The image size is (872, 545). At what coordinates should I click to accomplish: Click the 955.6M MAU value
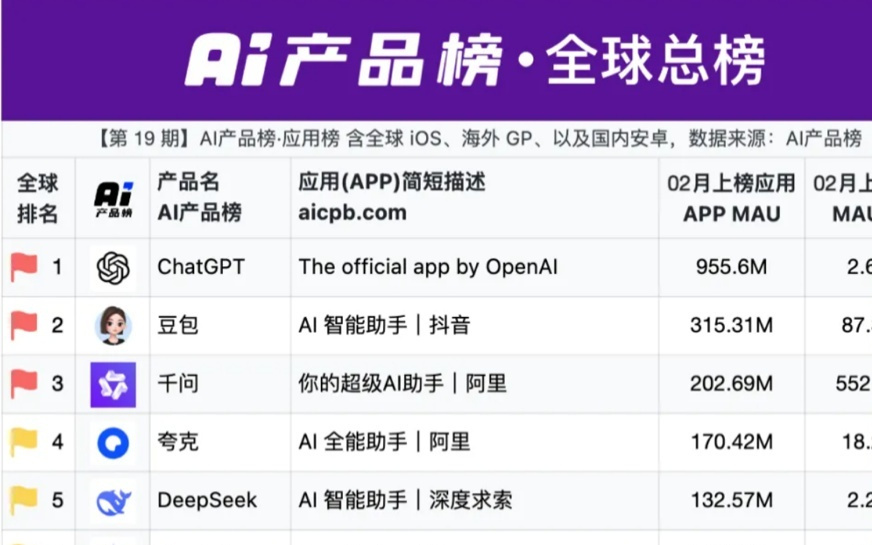pyautogui.click(x=732, y=267)
